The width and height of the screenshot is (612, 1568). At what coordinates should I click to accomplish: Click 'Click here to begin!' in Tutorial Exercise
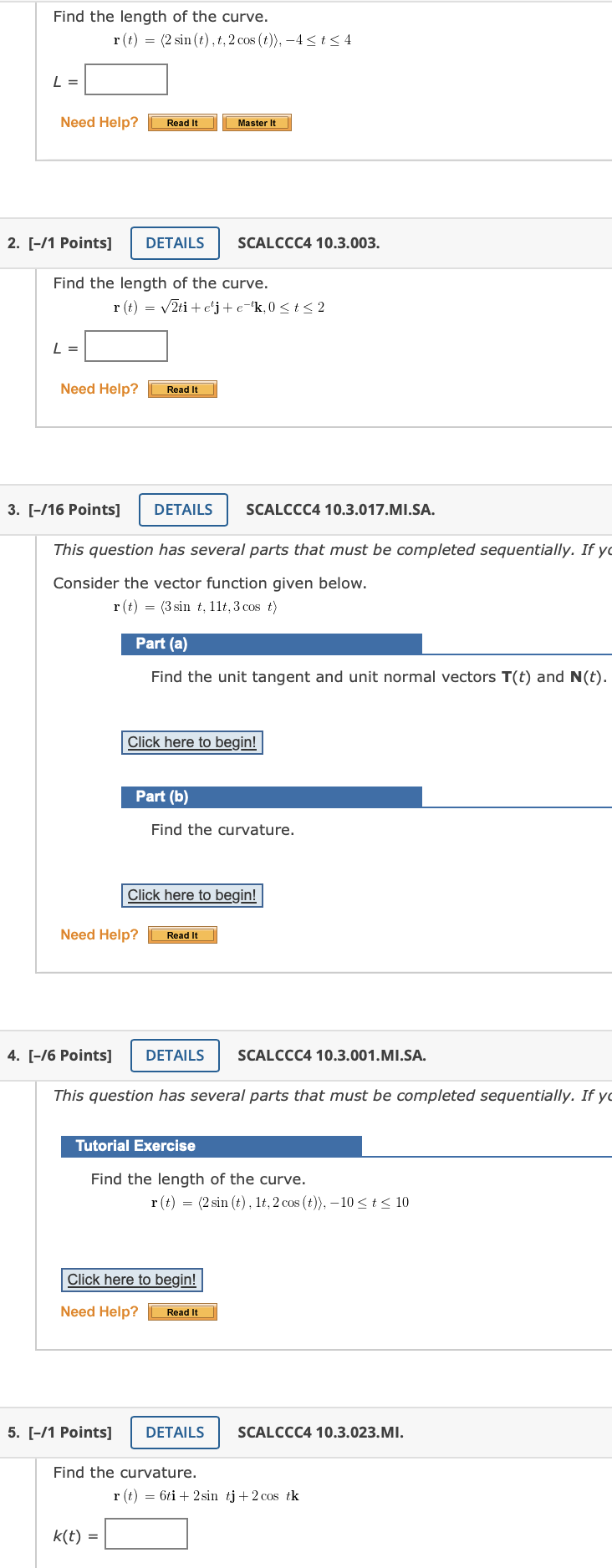[131, 1279]
